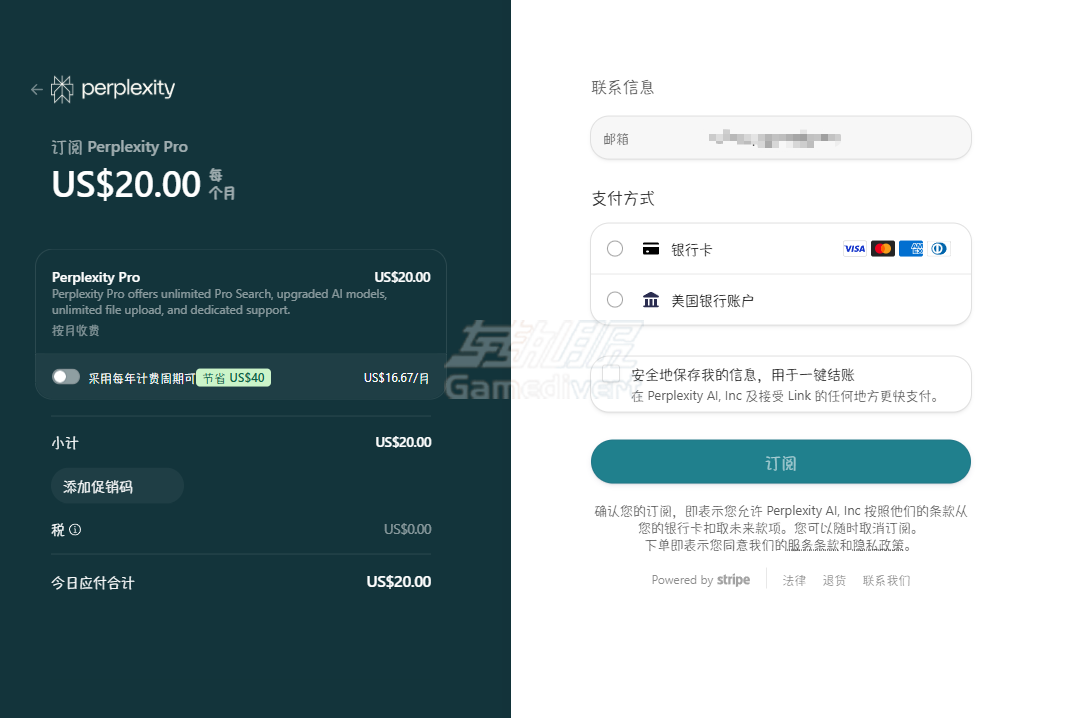The image size is (1088, 718).
Task: Click the 订阅 subscribe button
Action: [x=781, y=461]
